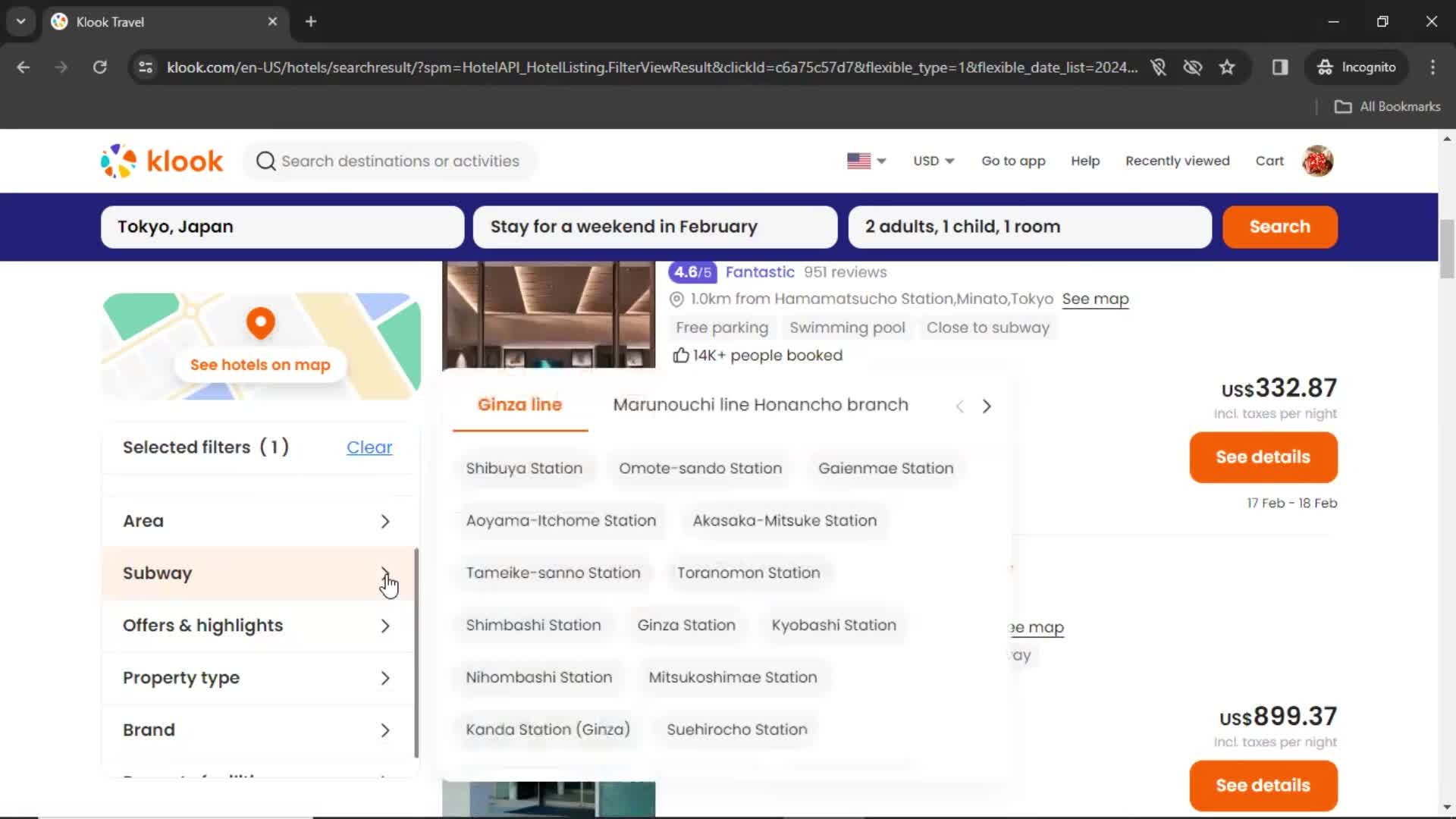The height and width of the screenshot is (819, 1456).
Task: Click See hotels on map
Action: [260, 365]
